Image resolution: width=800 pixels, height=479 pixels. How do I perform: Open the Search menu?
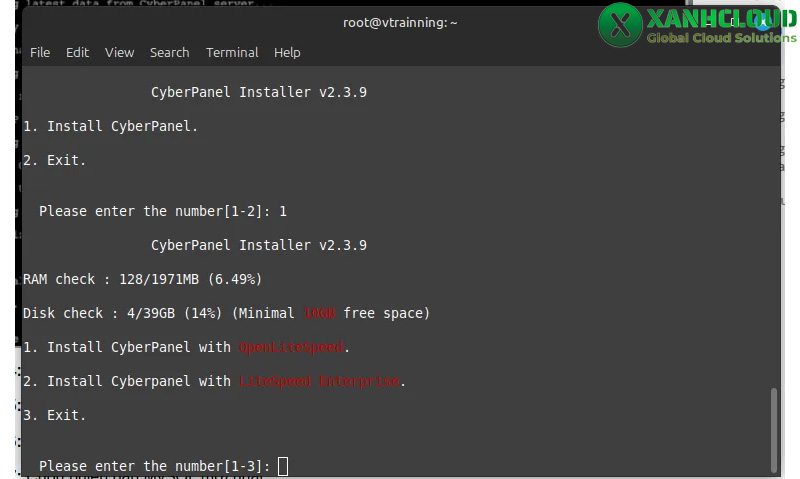click(169, 53)
